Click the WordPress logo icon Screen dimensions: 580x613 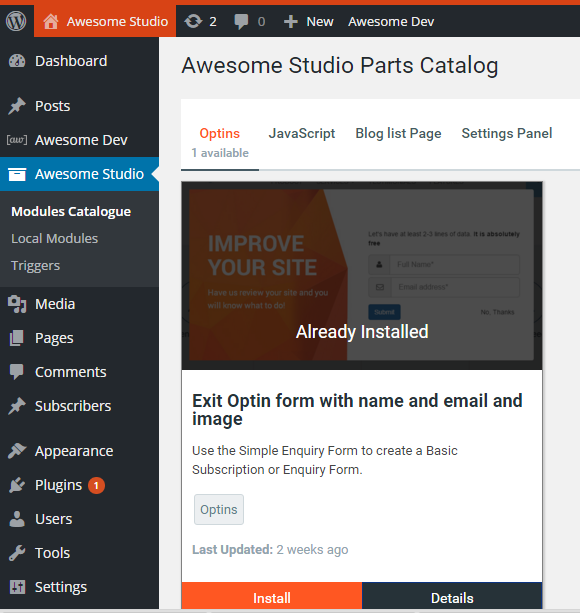[x=16, y=21]
